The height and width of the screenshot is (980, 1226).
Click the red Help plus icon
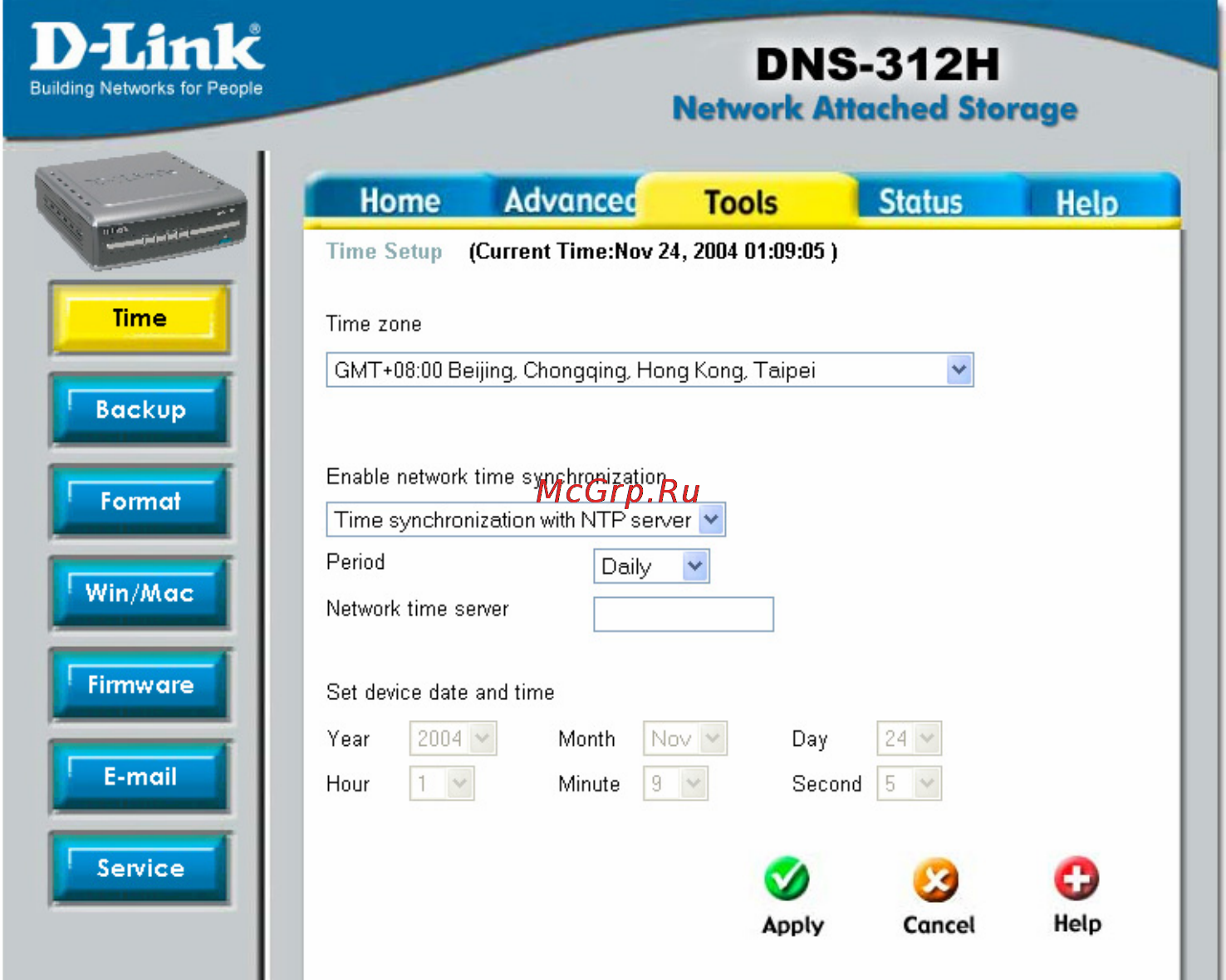(x=1076, y=878)
